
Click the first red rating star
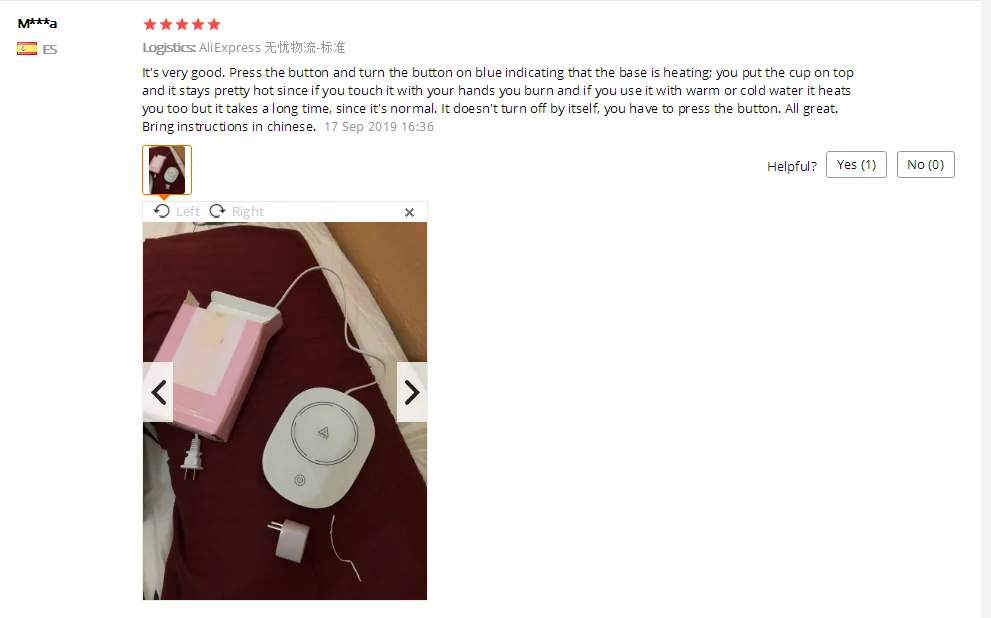pyautogui.click(x=150, y=25)
